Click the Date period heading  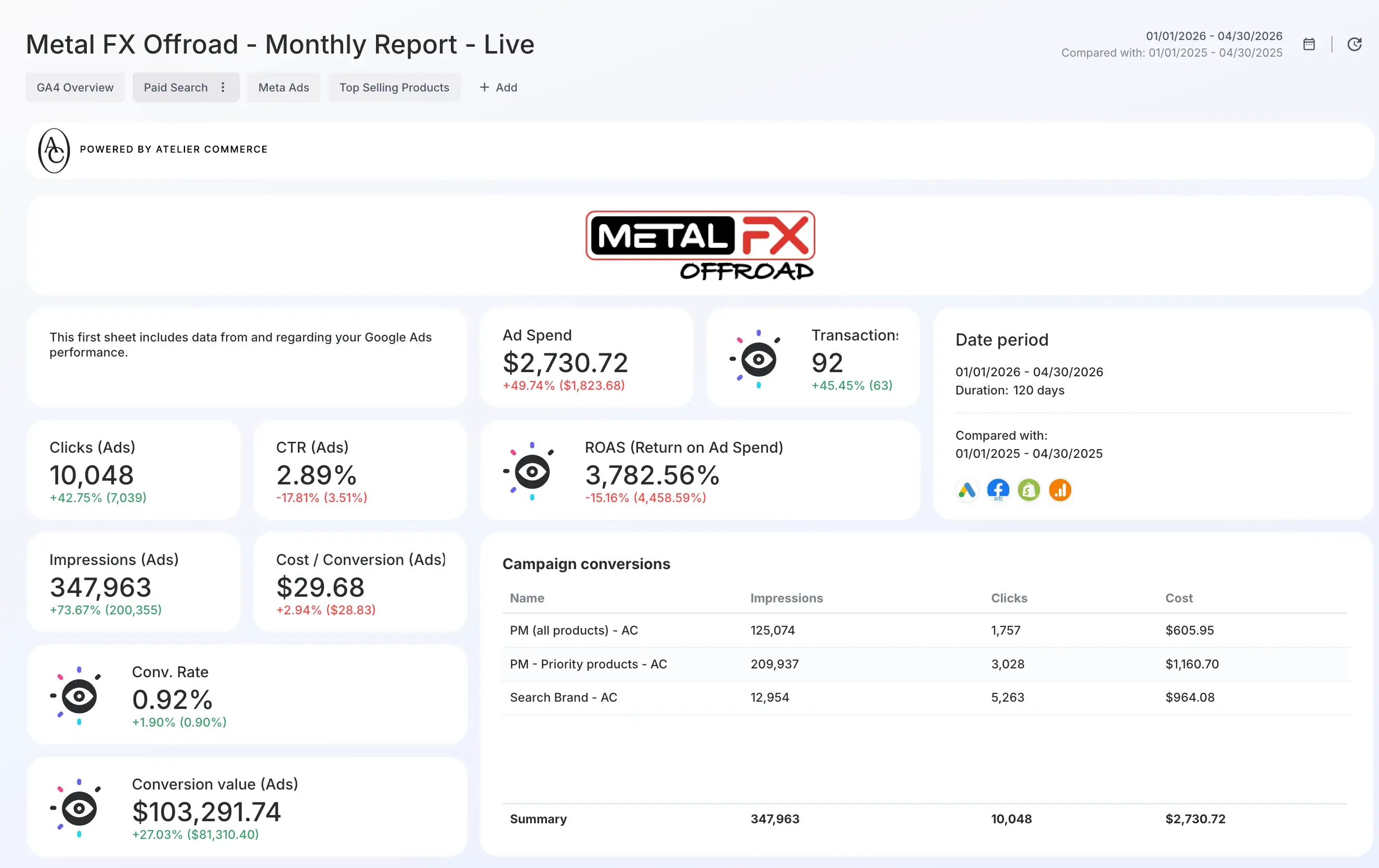pyautogui.click(x=1001, y=339)
